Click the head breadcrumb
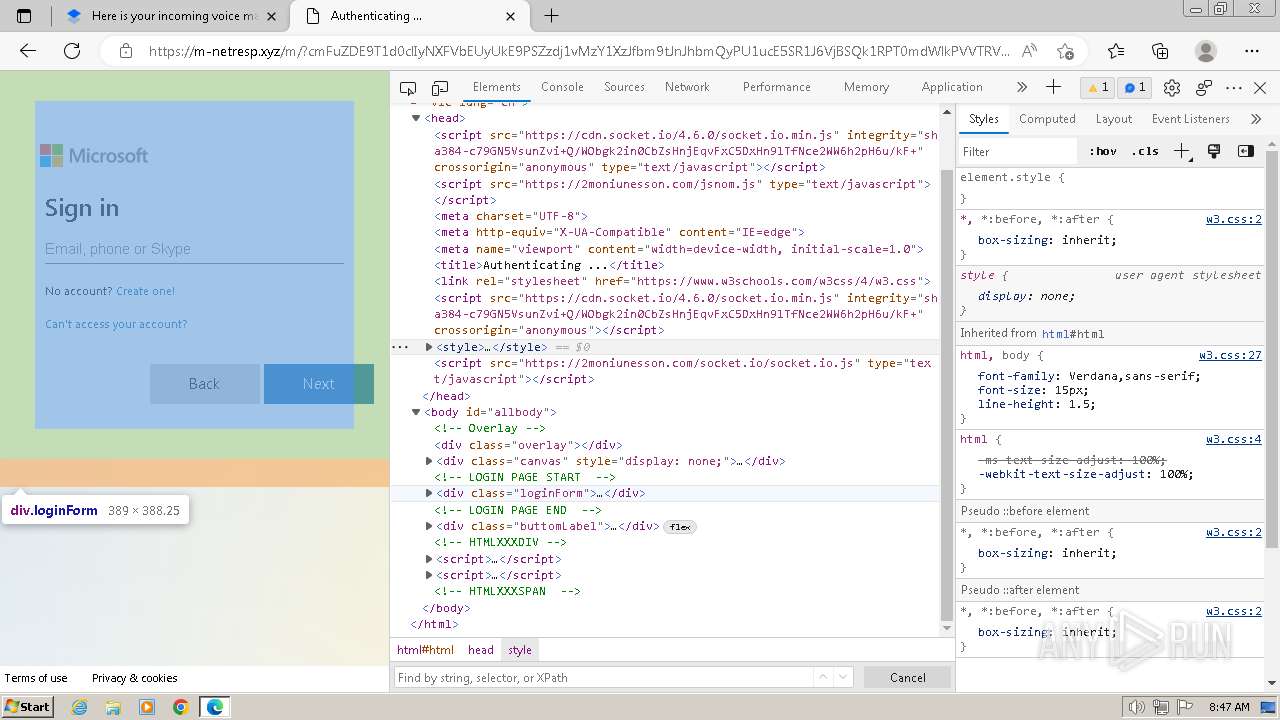The width and height of the screenshot is (1280, 720). (x=481, y=650)
